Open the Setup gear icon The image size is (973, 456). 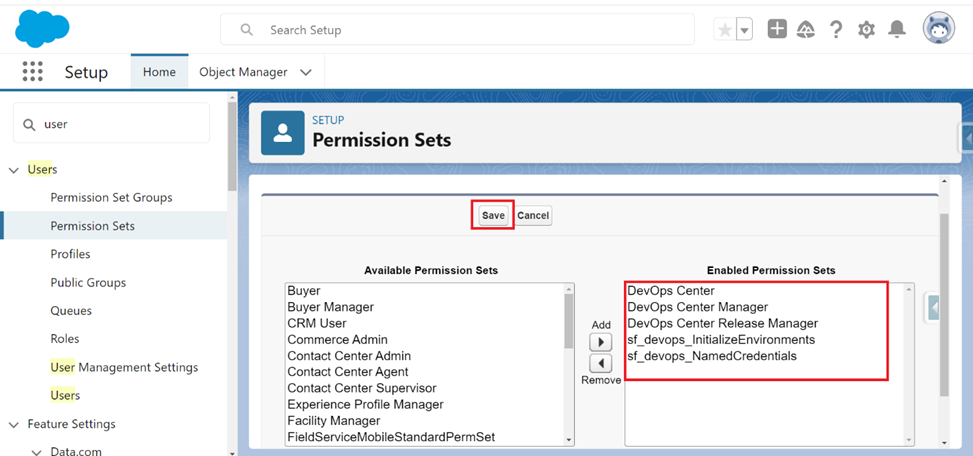pos(866,29)
